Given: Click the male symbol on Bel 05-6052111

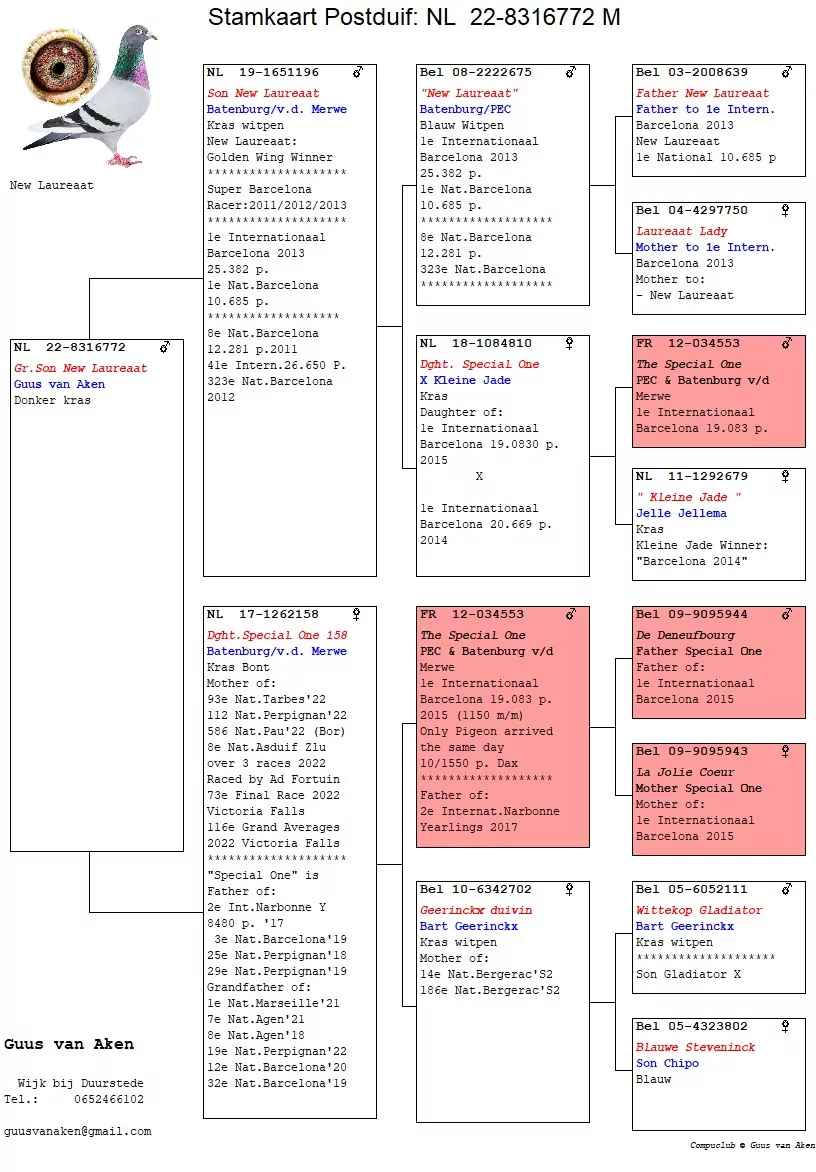Looking at the screenshot, I should click(787, 889).
